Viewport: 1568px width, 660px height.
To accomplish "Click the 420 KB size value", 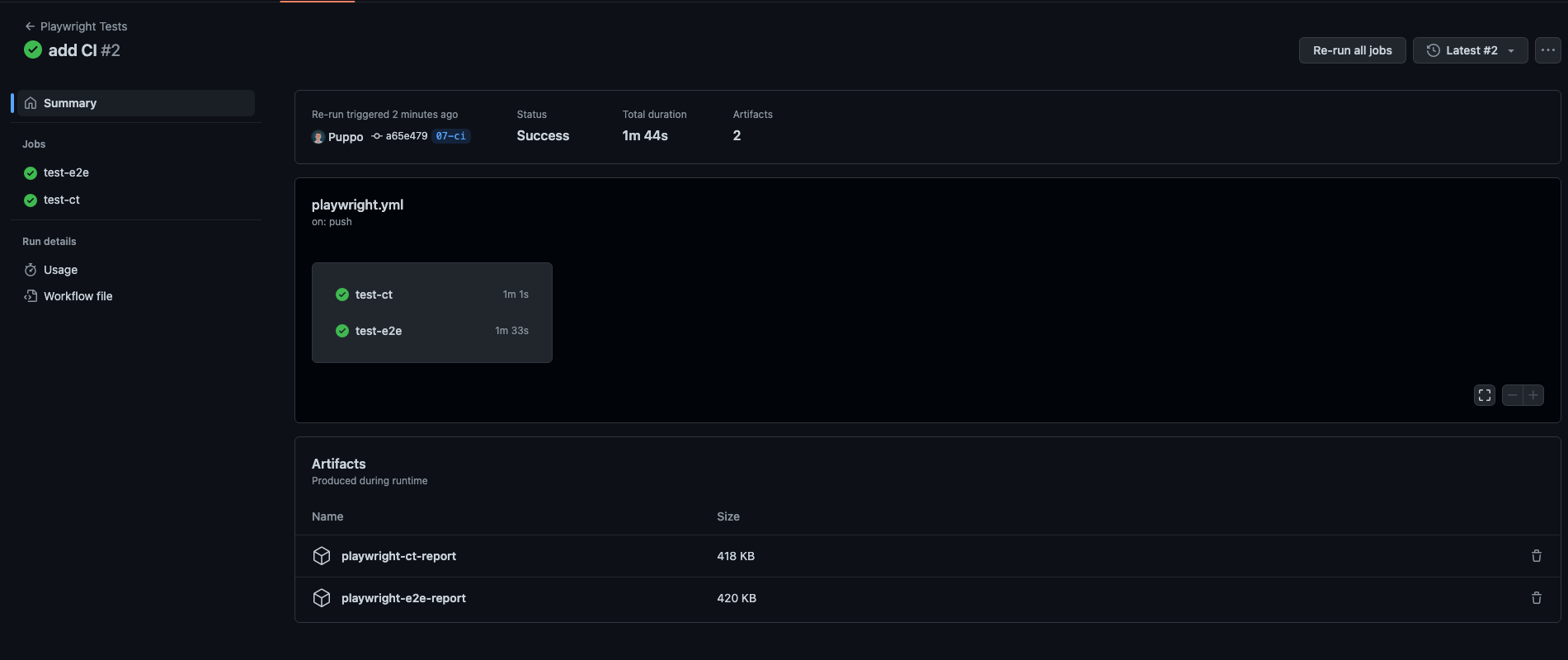I will click(x=737, y=598).
